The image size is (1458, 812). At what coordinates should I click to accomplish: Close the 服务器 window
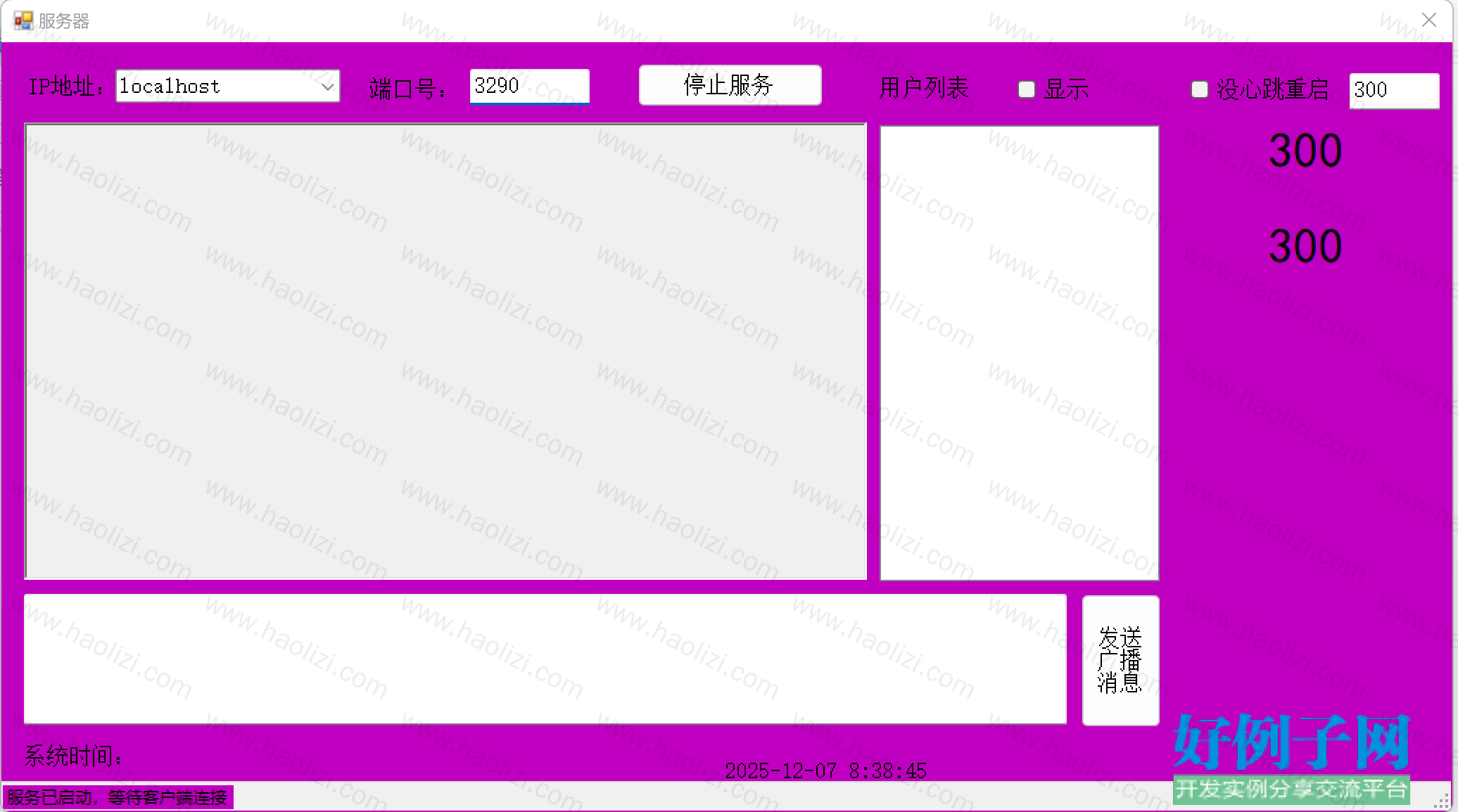point(1428,20)
